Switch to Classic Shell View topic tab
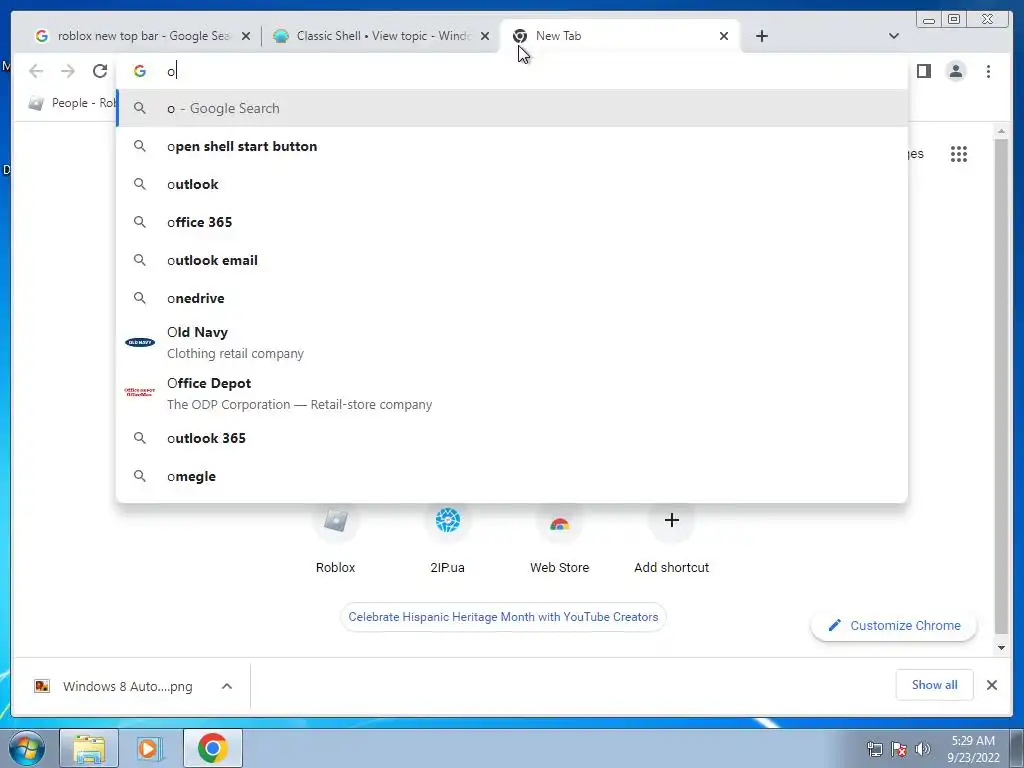This screenshot has width=1024, height=768. click(x=382, y=36)
